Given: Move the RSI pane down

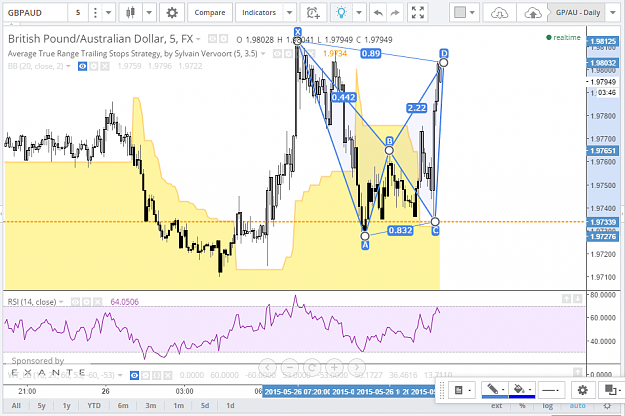Looking at the screenshot, I should click(x=578, y=298).
